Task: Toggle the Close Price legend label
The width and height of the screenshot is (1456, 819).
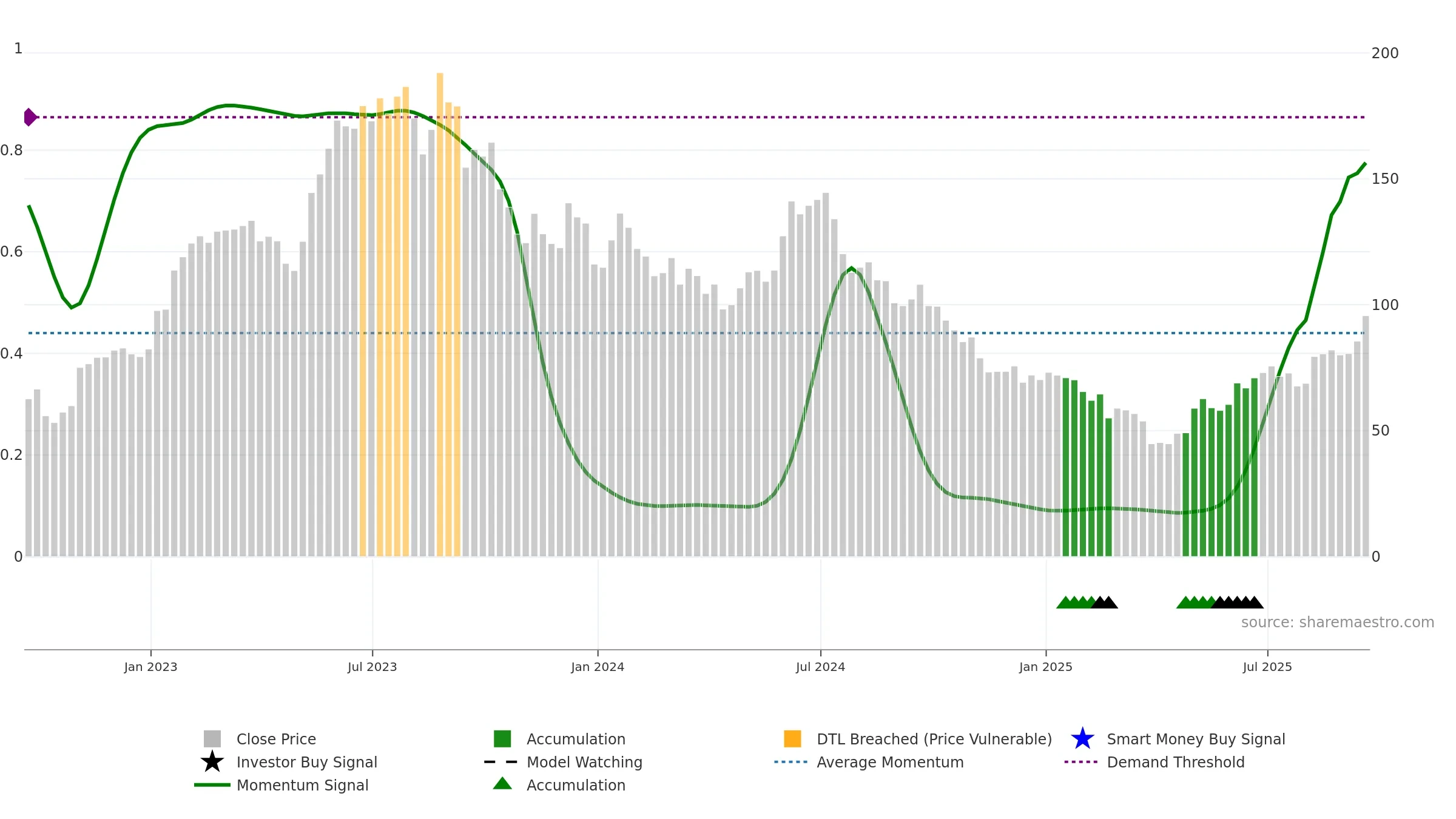Action: [276, 739]
